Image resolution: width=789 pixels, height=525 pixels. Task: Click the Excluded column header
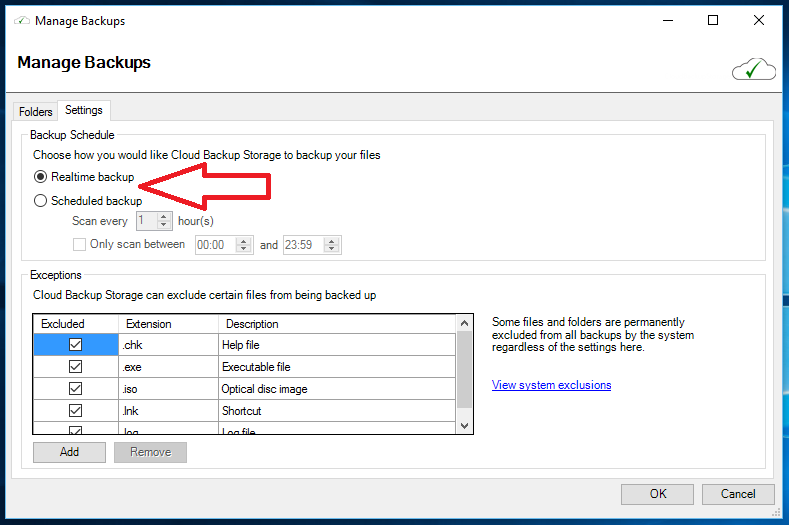coord(76,324)
